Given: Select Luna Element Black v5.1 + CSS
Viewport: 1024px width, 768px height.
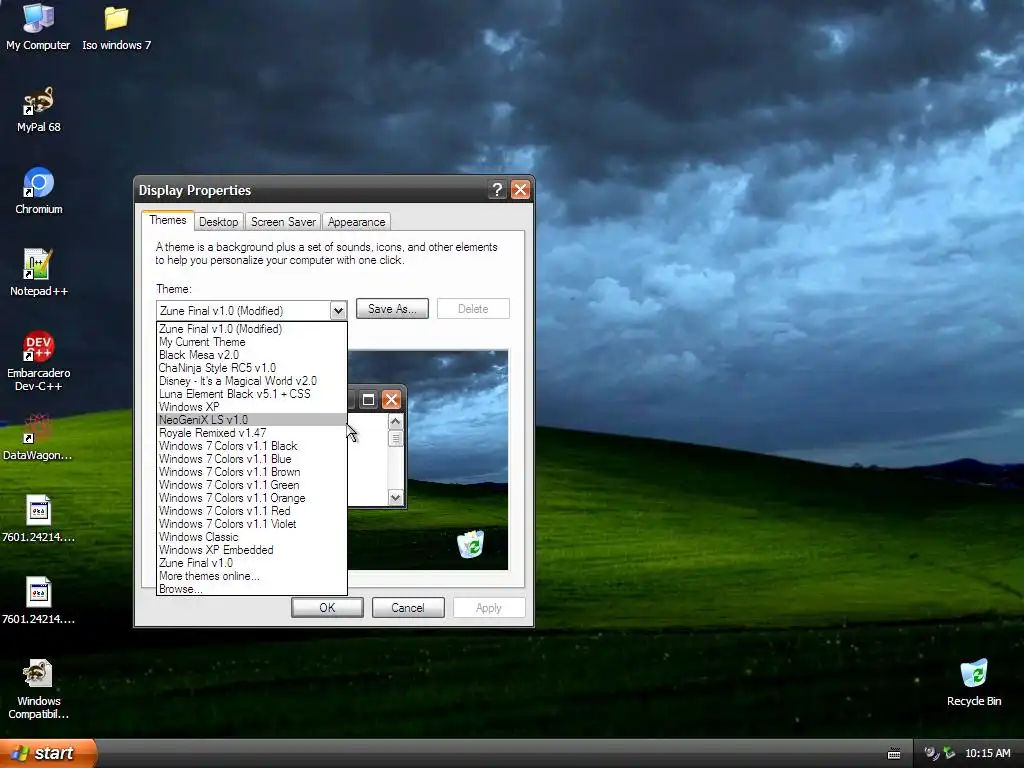Looking at the screenshot, I should 252,394.
